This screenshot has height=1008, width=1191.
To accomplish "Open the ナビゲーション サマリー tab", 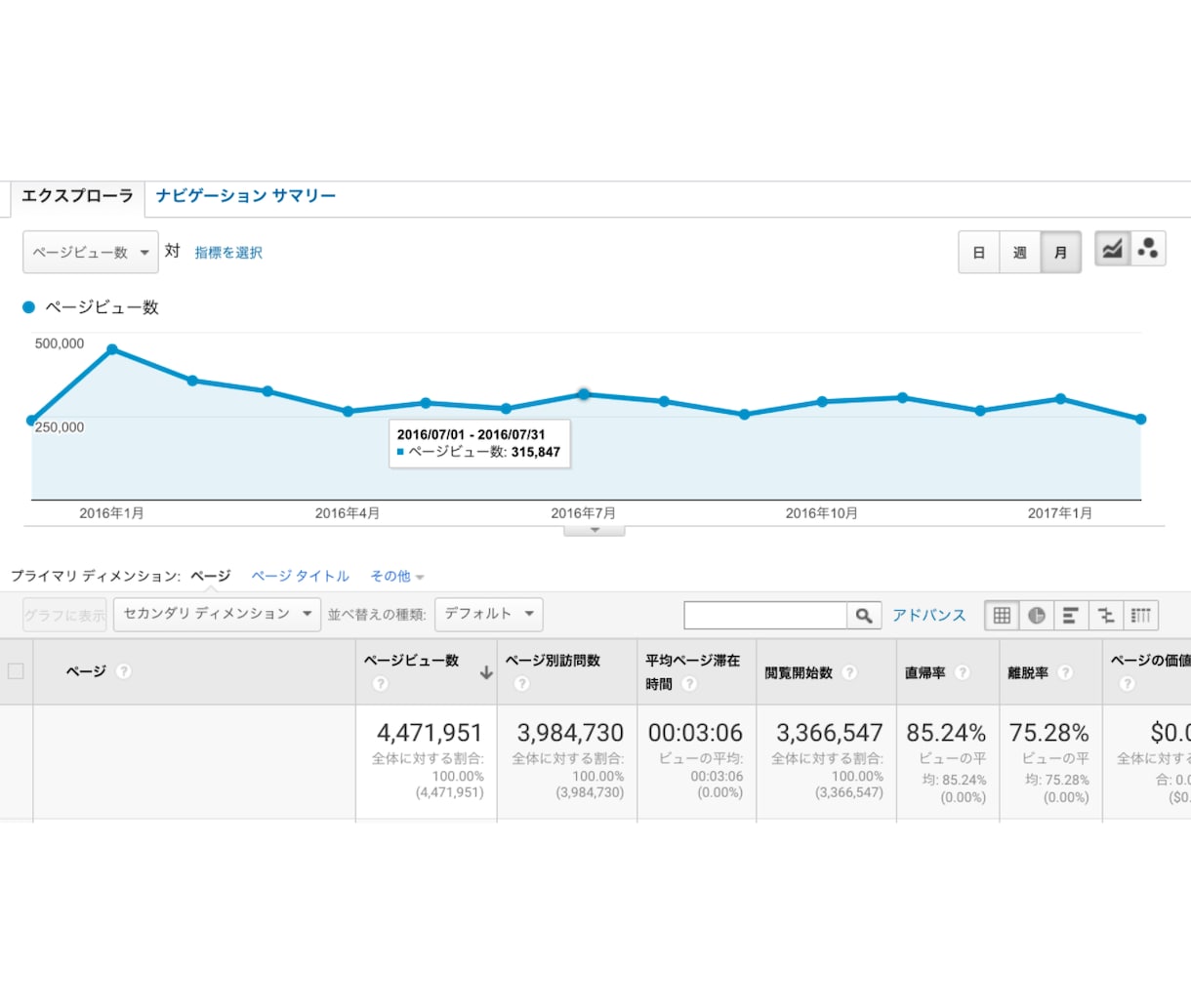I will [246, 196].
